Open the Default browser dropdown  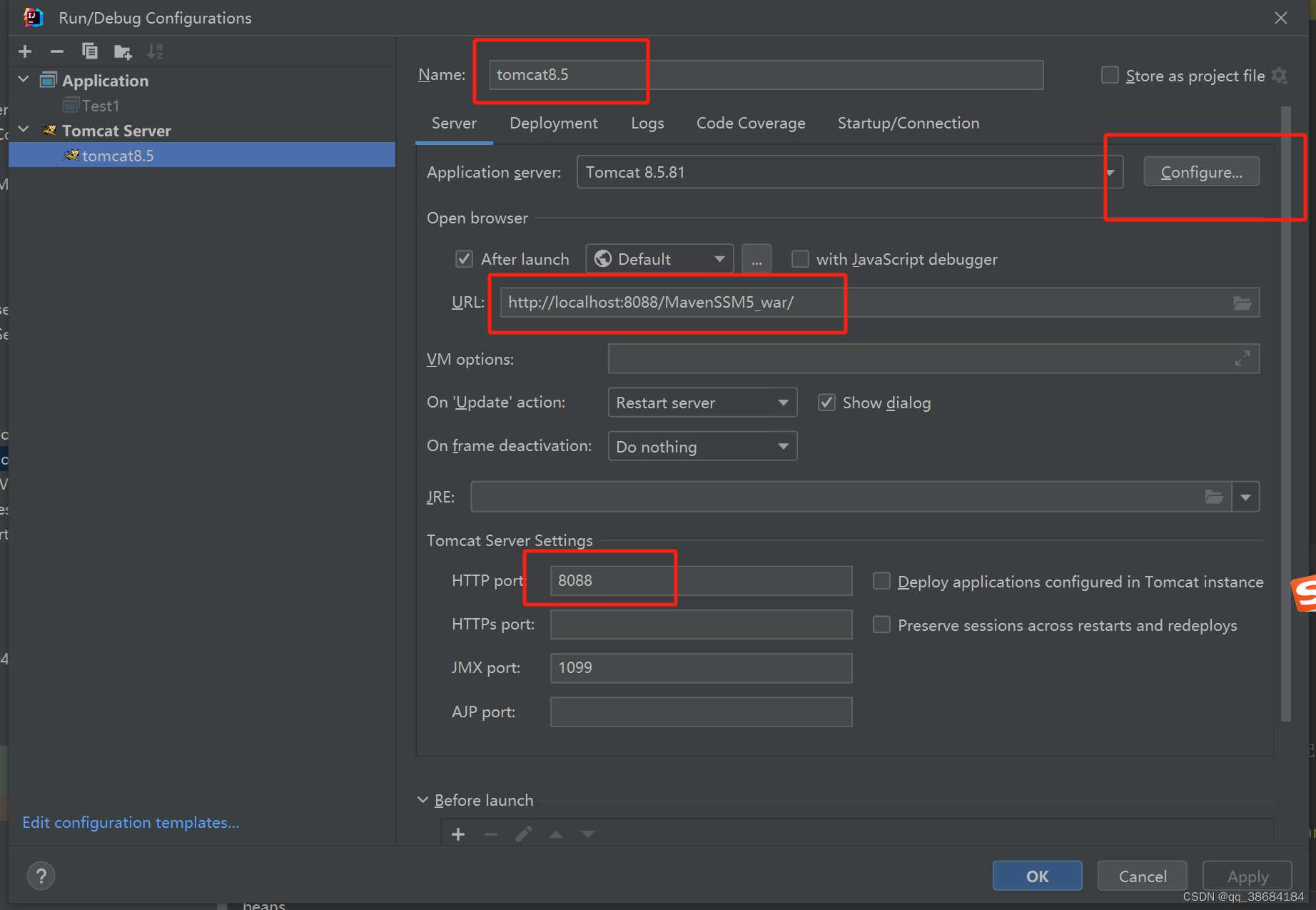click(x=659, y=259)
